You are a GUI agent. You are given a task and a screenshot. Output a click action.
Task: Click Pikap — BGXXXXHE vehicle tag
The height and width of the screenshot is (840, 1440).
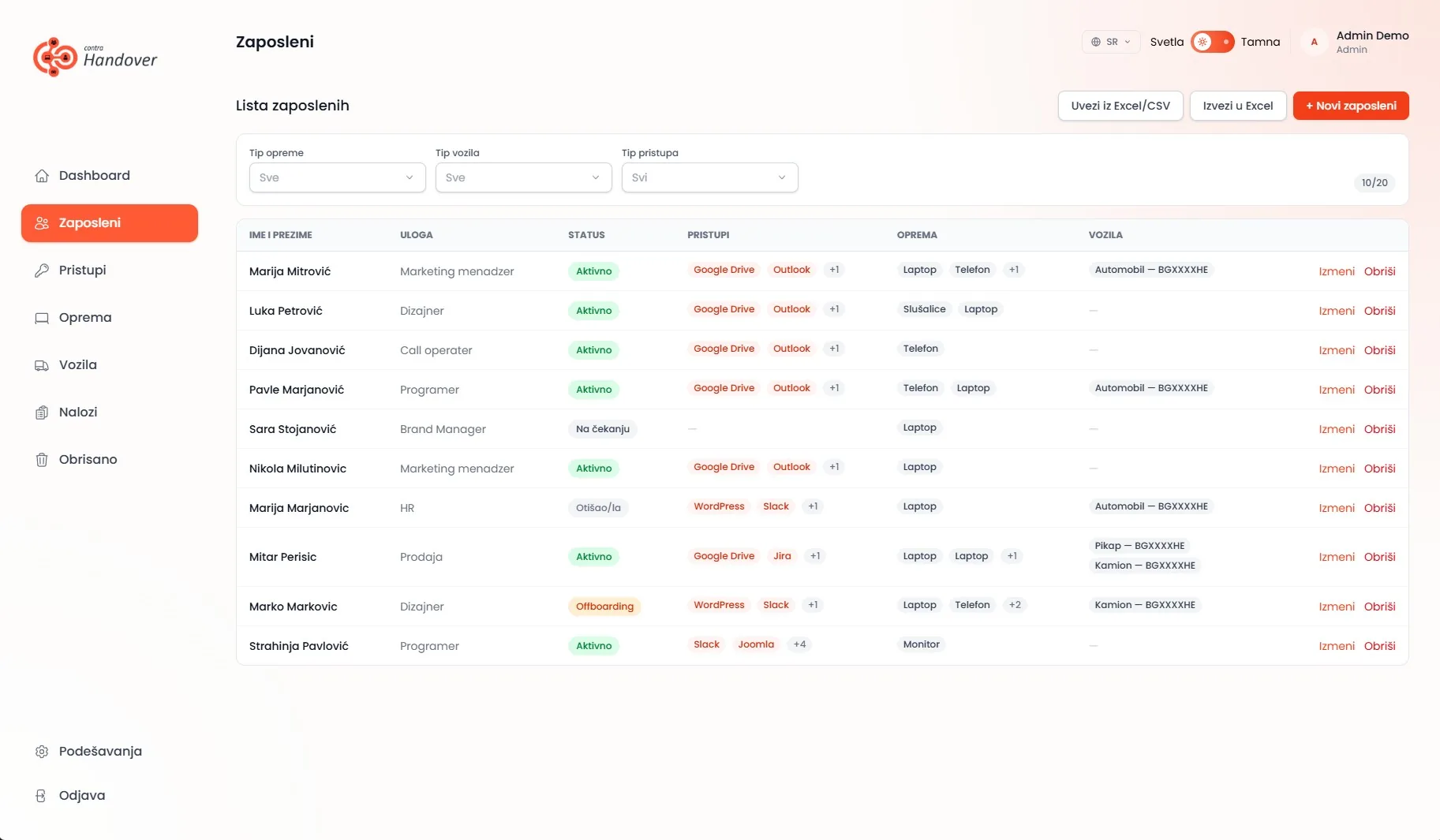[x=1139, y=546]
